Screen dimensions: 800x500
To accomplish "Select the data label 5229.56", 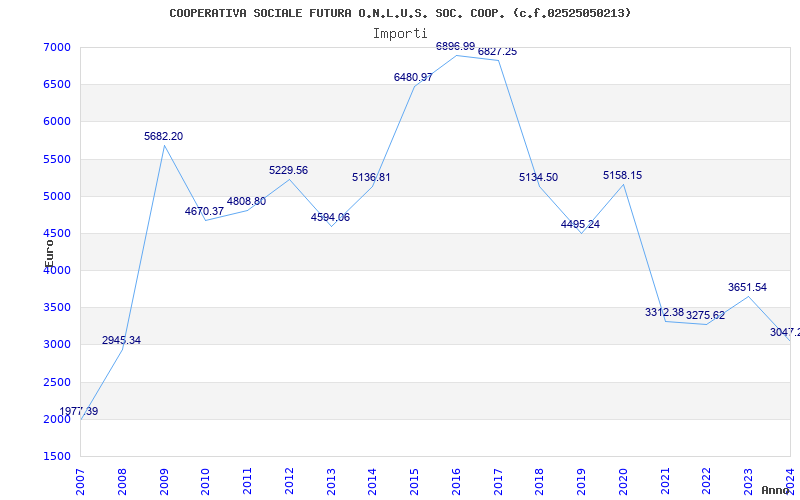I will pos(288,170).
